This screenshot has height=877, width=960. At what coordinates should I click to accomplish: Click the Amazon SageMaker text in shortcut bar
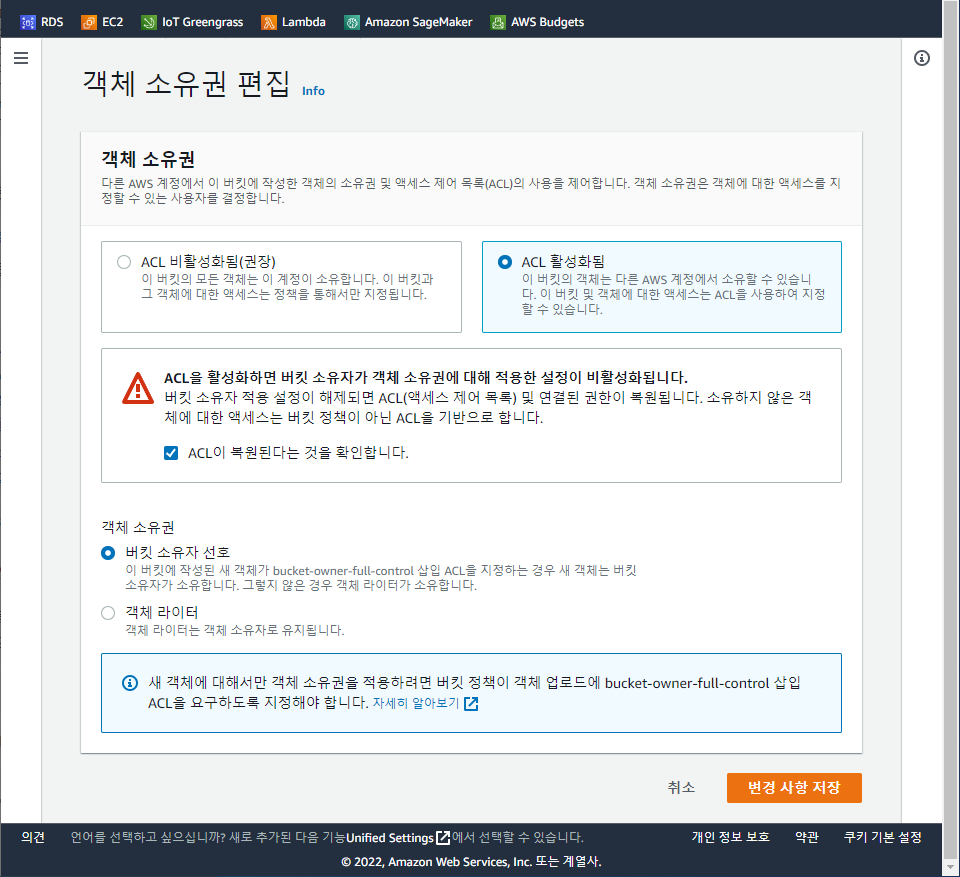(x=418, y=22)
